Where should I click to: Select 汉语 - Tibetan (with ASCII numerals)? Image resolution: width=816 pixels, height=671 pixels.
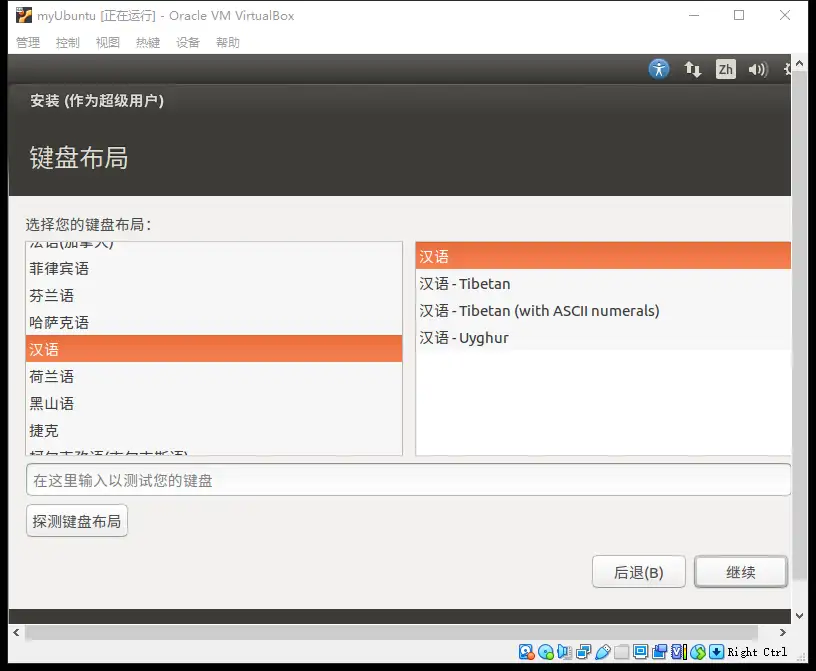pos(539,311)
